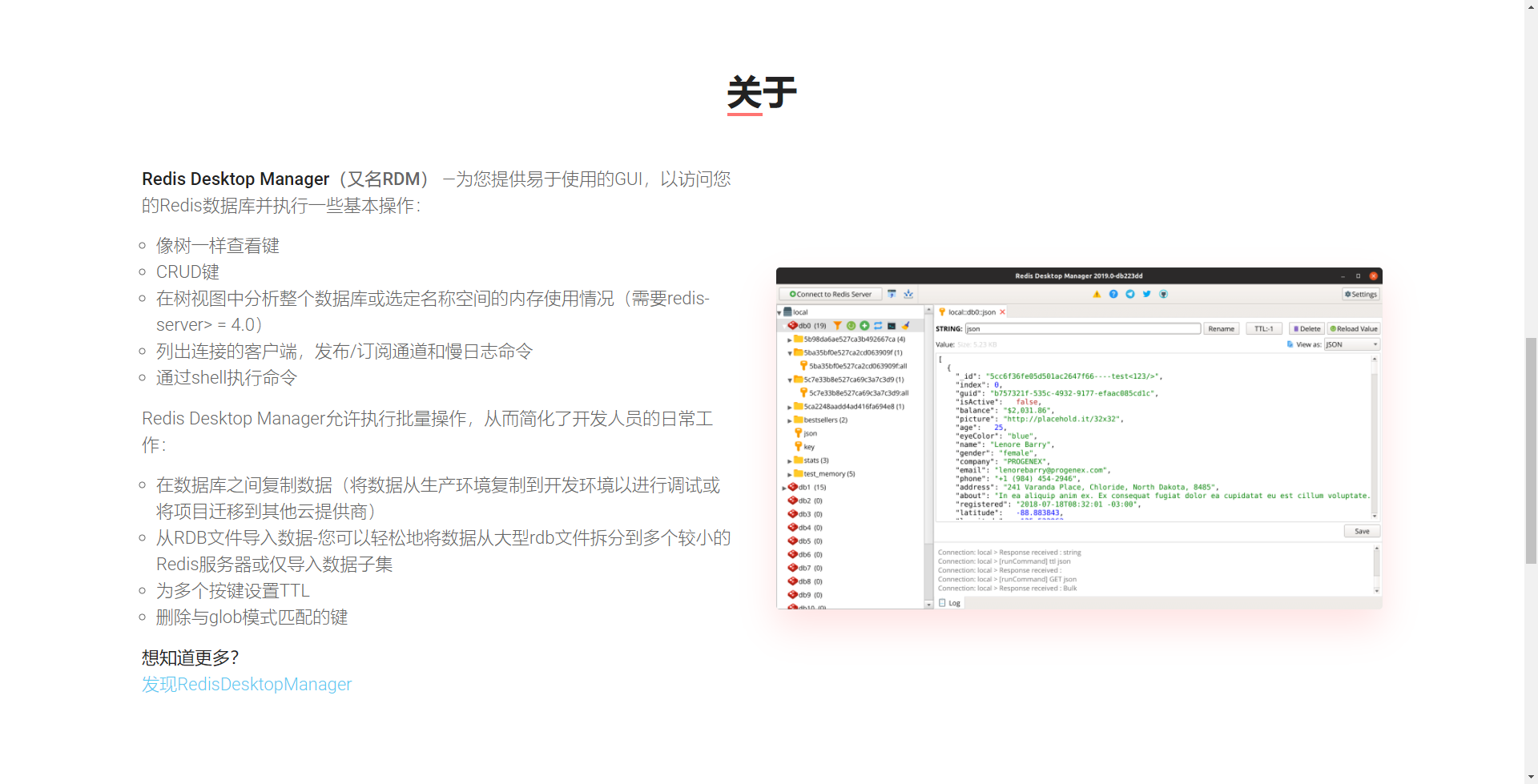Select the db0 (19) database row
Screen dimensions: 1538x784
[850, 326]
